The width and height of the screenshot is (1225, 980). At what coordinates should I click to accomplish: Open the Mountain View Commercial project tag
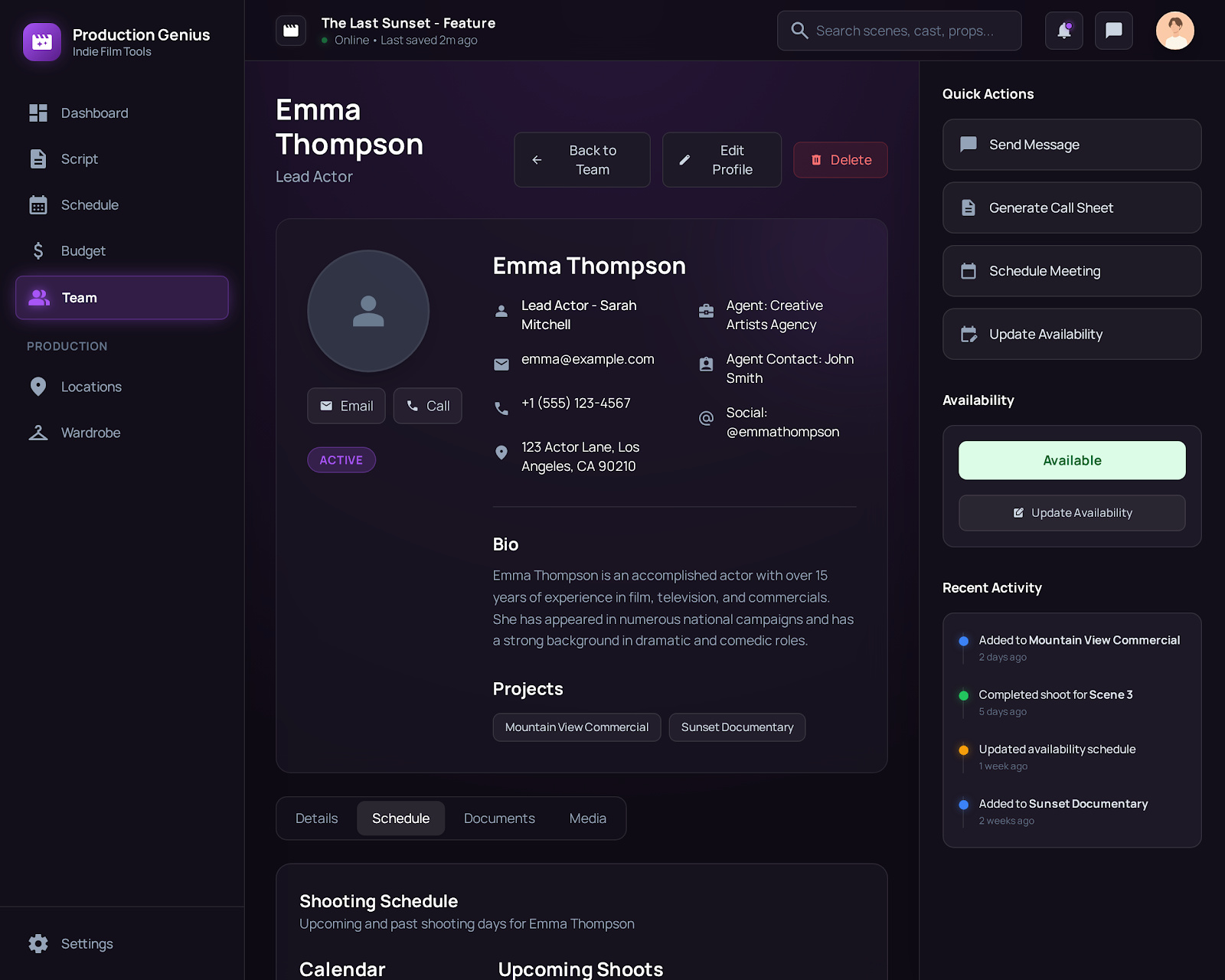pyautogui.click(x=577, y=727)
